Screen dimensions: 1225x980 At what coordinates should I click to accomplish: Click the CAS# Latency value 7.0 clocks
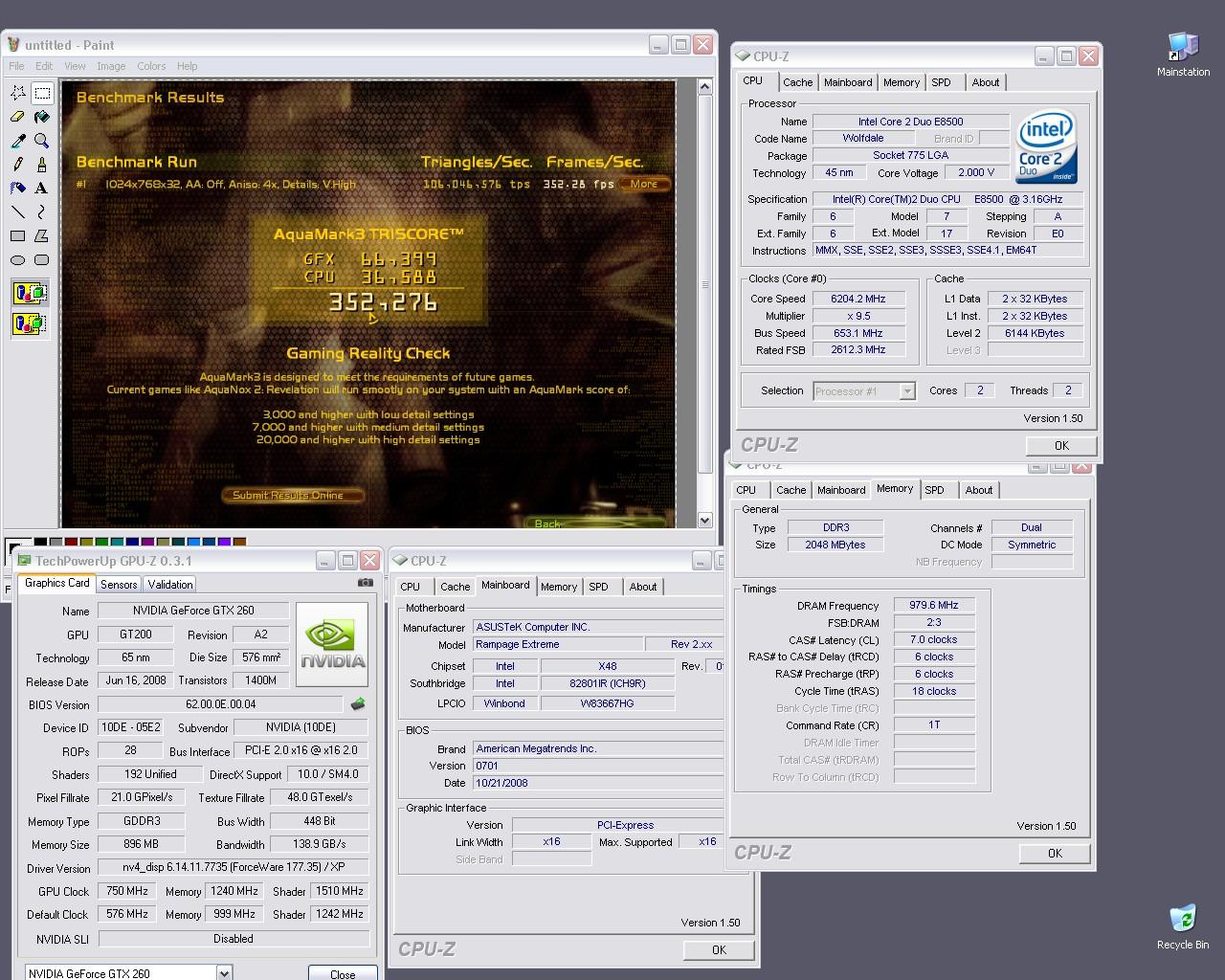pyautogui.click(x=934, y=639)
